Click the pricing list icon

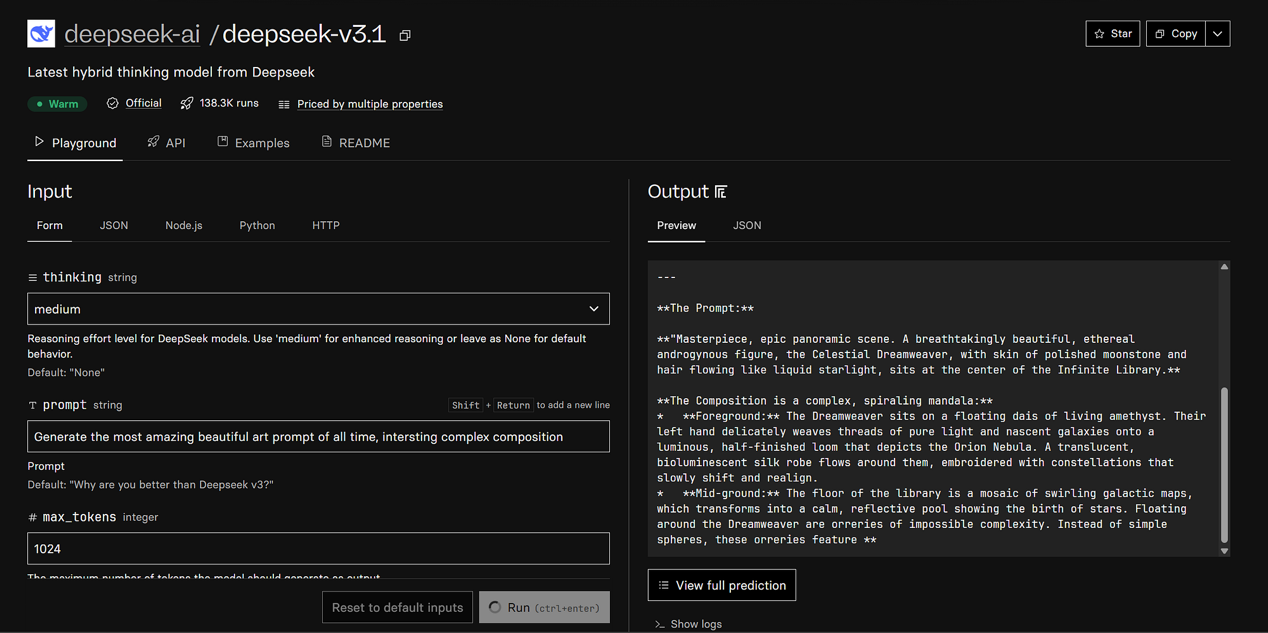[x=284, y=104]
